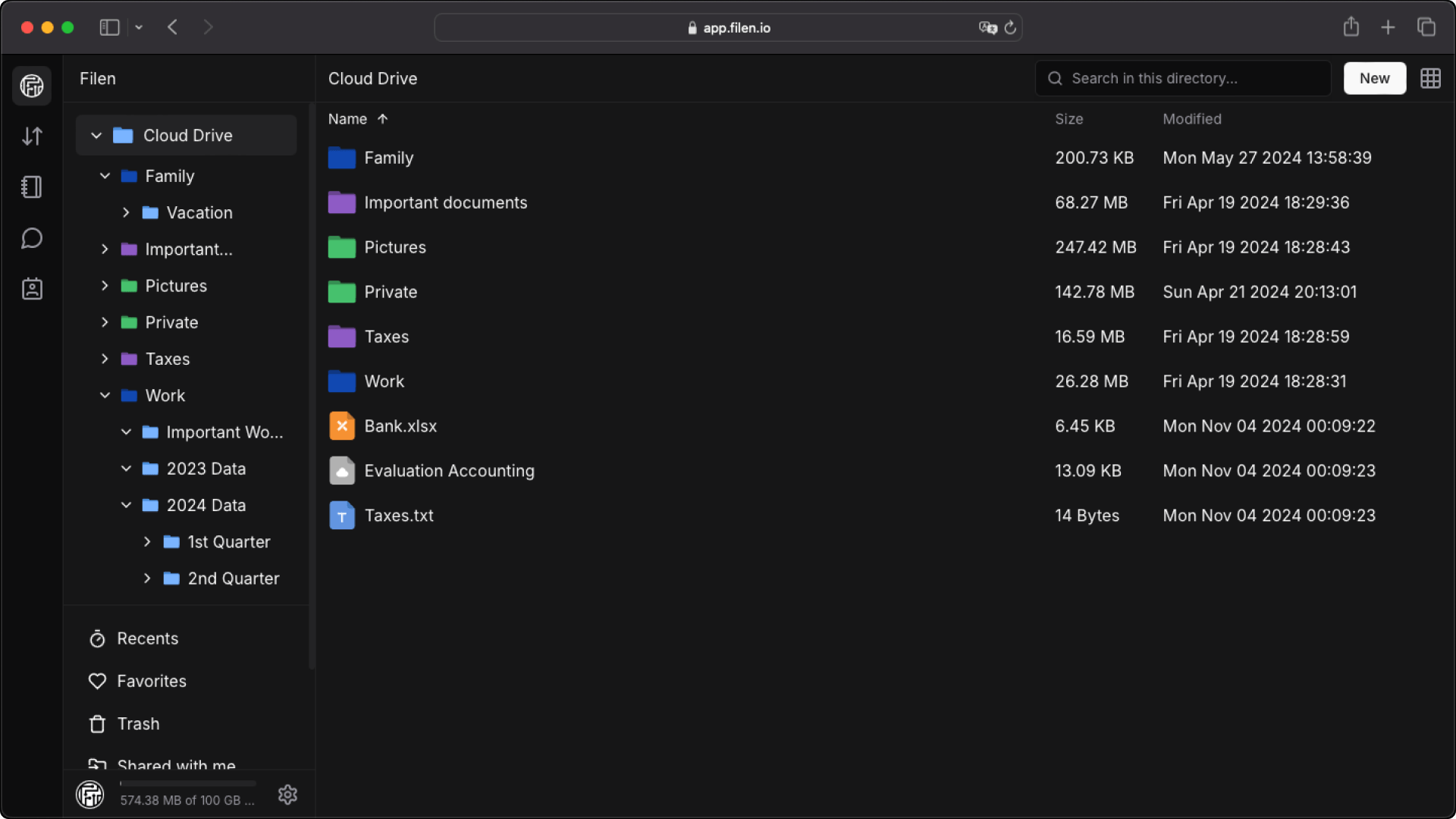Expand the 1st Quarter folder
The image size is (1456, 819).
147,541
